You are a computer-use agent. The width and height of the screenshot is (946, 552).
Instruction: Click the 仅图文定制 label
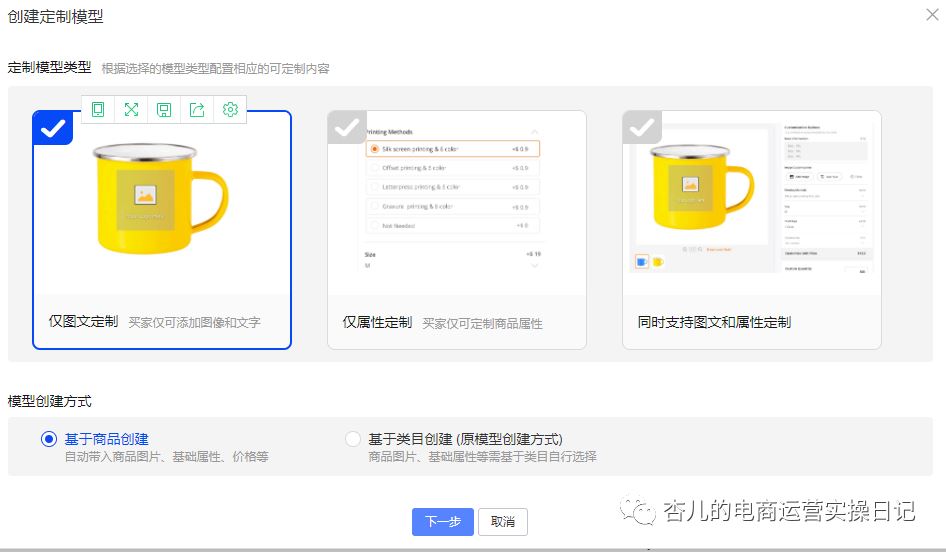[83, 322]
